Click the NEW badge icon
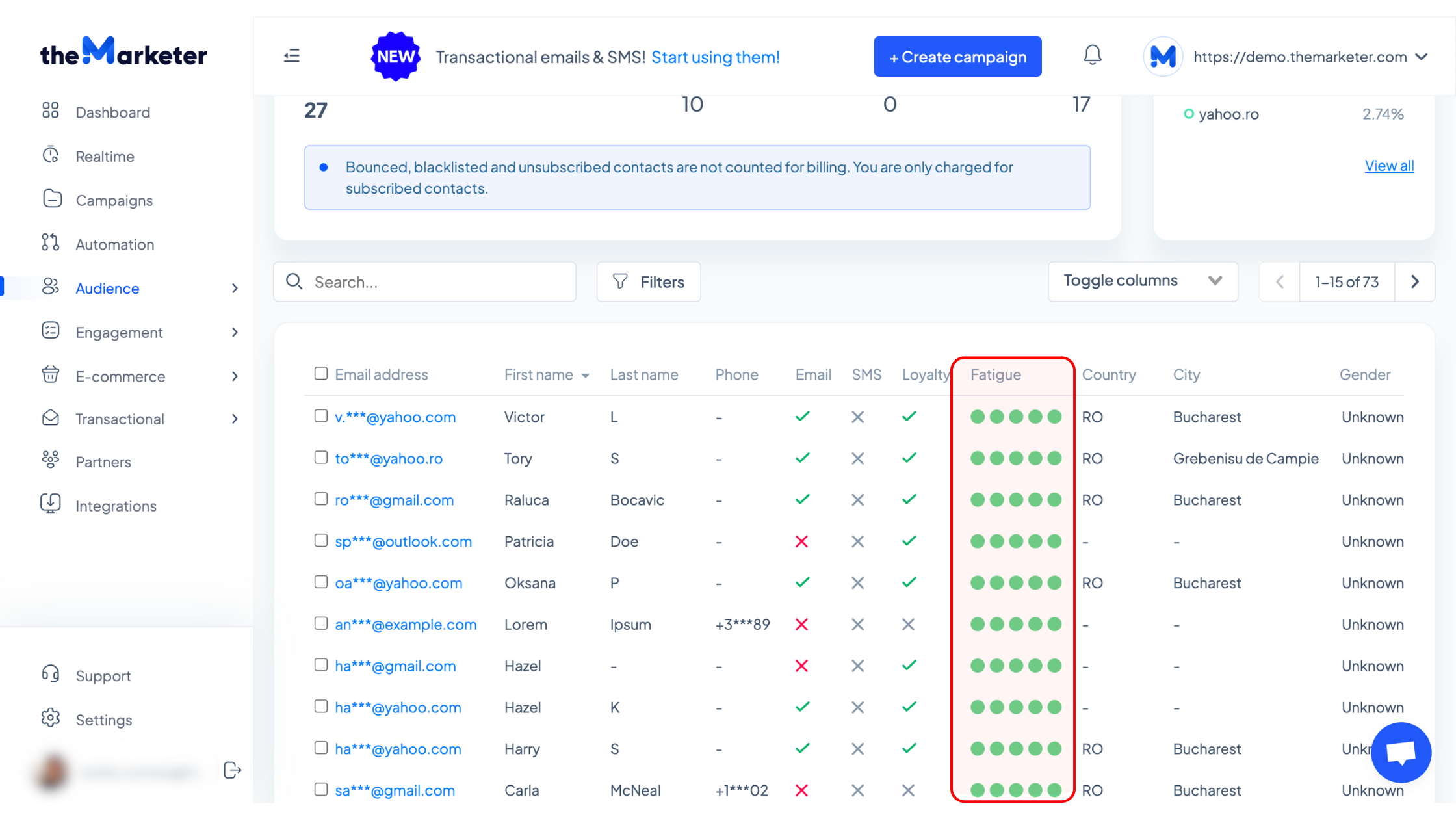The height and width of the screenshot is (819, 1456). click(395, 57)
